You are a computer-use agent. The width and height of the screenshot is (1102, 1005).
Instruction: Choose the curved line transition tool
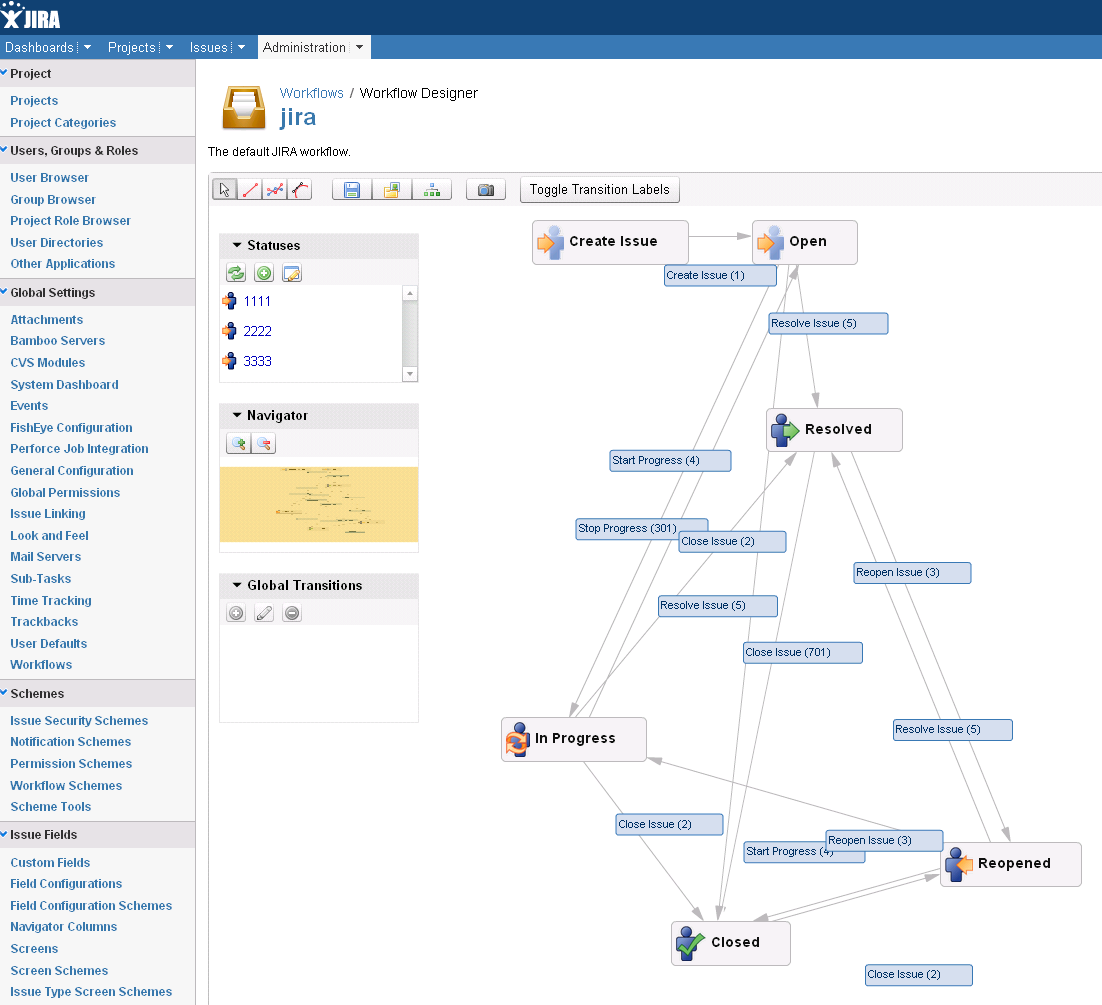tap(300, 190)
